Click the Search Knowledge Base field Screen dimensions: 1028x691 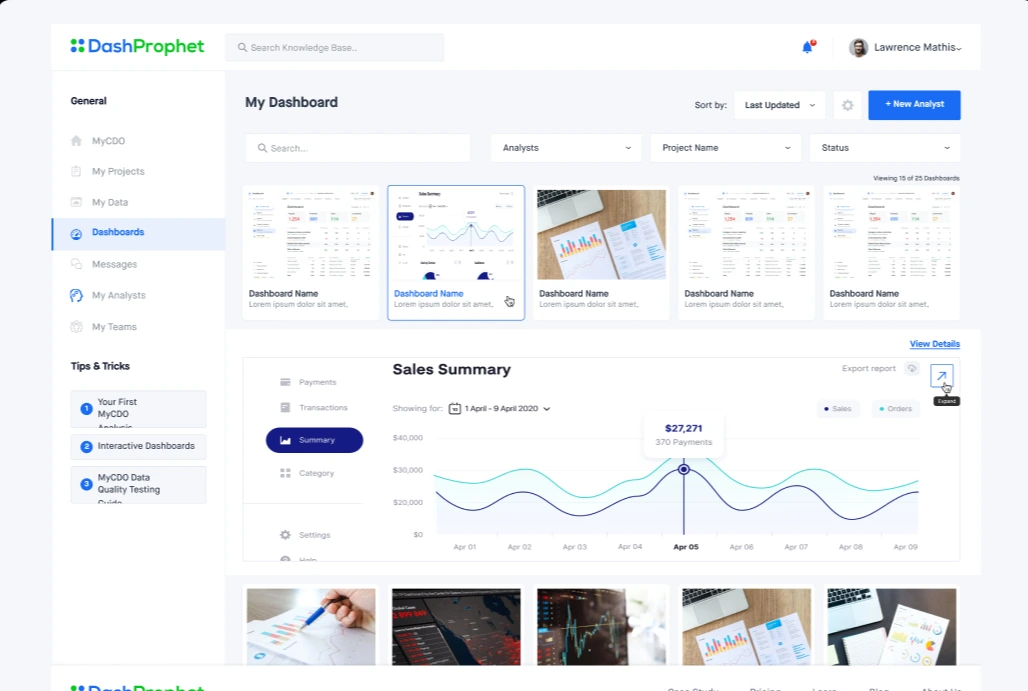[335, 47]
